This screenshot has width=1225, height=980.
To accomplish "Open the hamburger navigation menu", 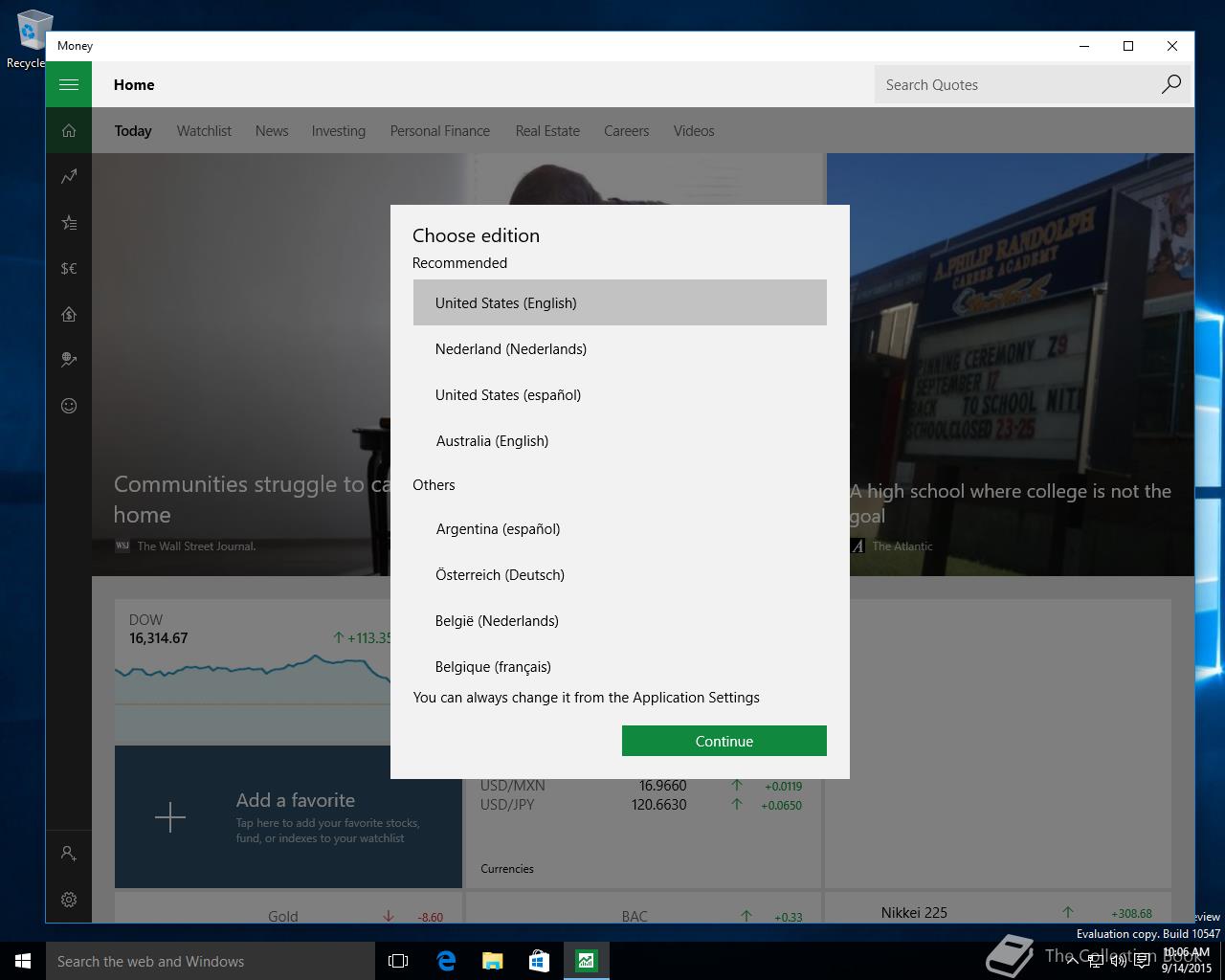I will (x=69, y=84).
